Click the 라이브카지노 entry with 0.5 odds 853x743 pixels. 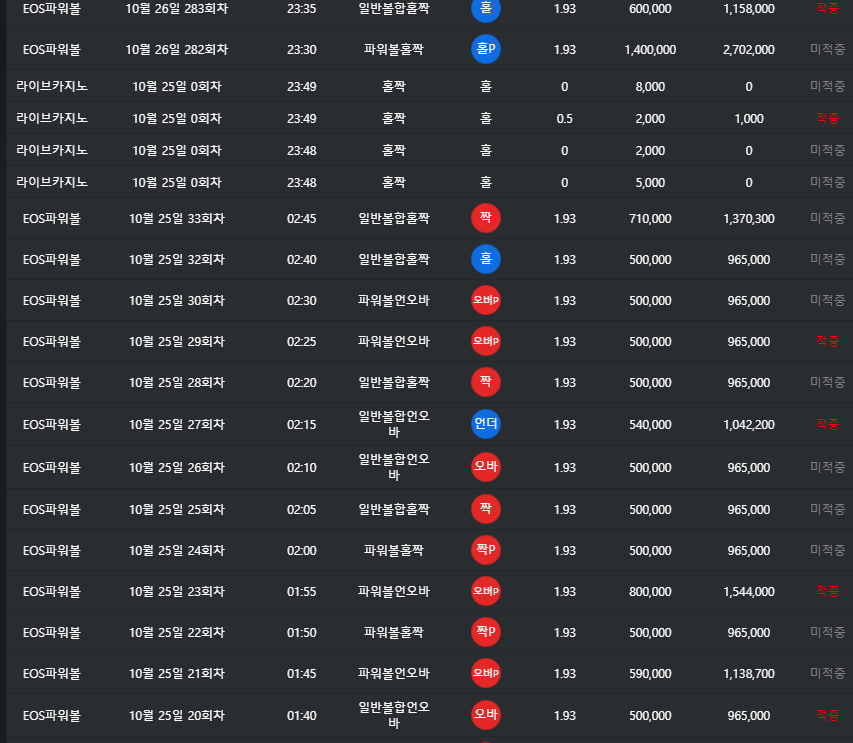point(52,118)
